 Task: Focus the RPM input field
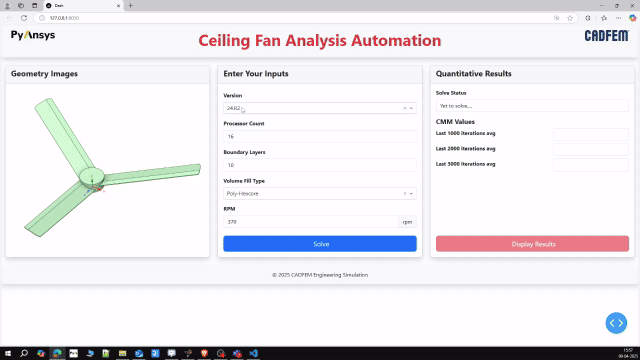311,222
